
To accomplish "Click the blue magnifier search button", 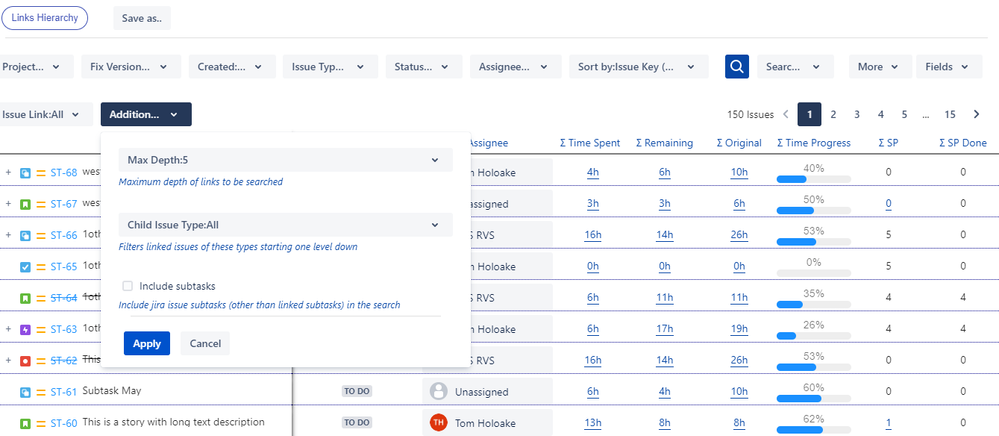I will coord(737,67).
